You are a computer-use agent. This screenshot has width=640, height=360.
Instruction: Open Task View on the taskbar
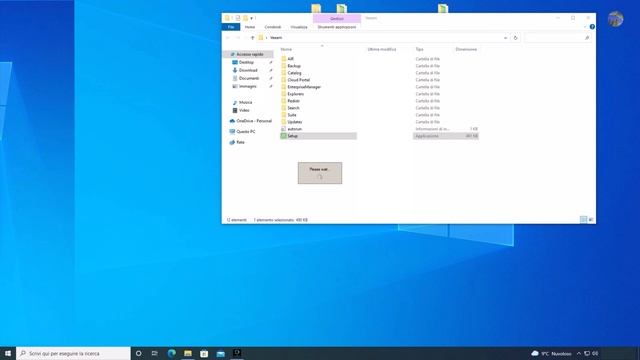pos(155,353)
